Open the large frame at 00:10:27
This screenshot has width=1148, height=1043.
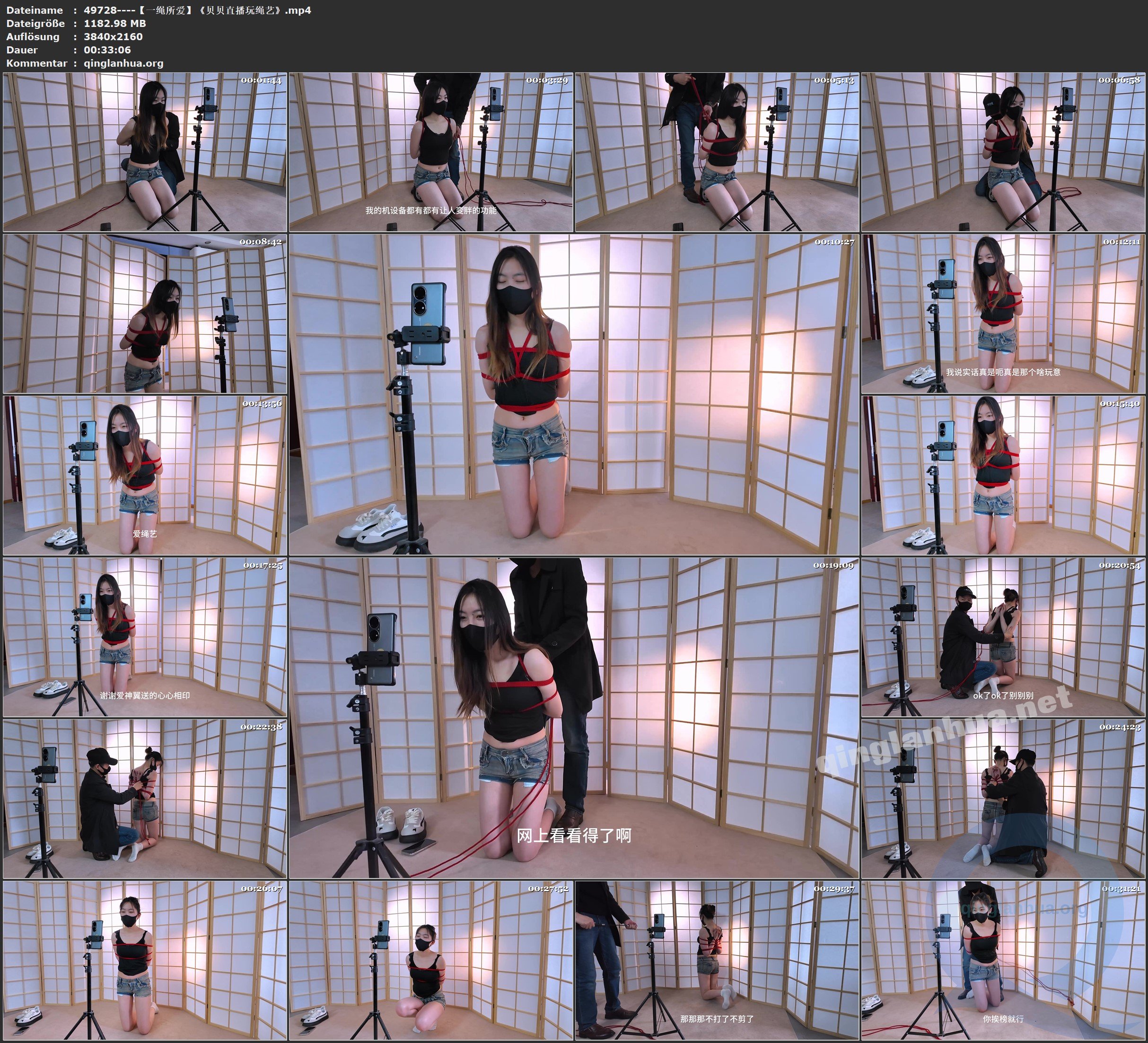click(x=573, y=394)
